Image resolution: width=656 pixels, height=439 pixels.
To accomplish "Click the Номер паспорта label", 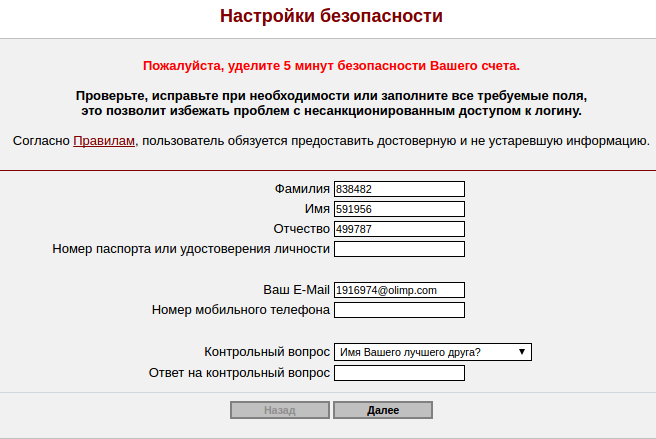I will [190, 249].
